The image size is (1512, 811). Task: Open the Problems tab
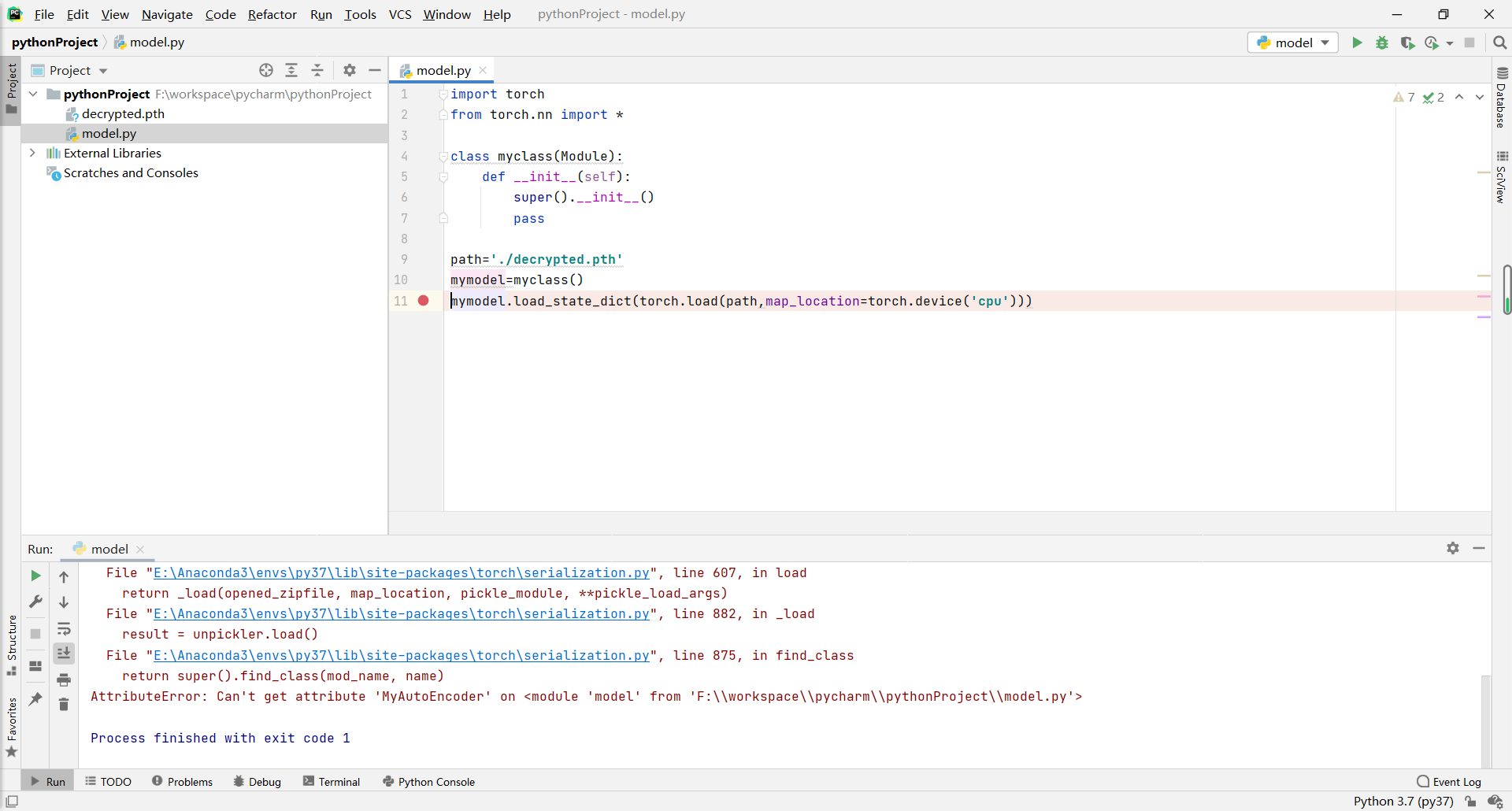[x=182, y=781]
